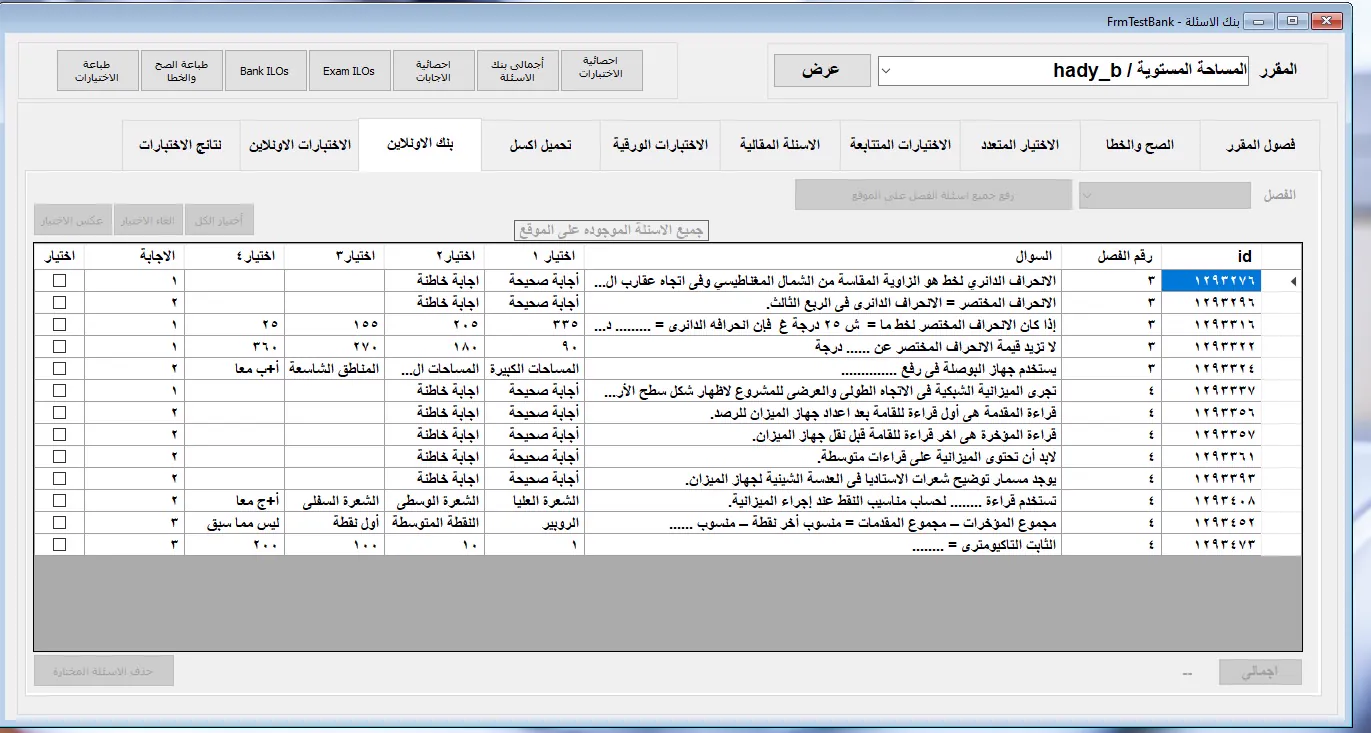The width and height of the screenshot is (1371, 733).
Task: Click the row selector arrow for the first row
Action: click(x=1281, y=281)
